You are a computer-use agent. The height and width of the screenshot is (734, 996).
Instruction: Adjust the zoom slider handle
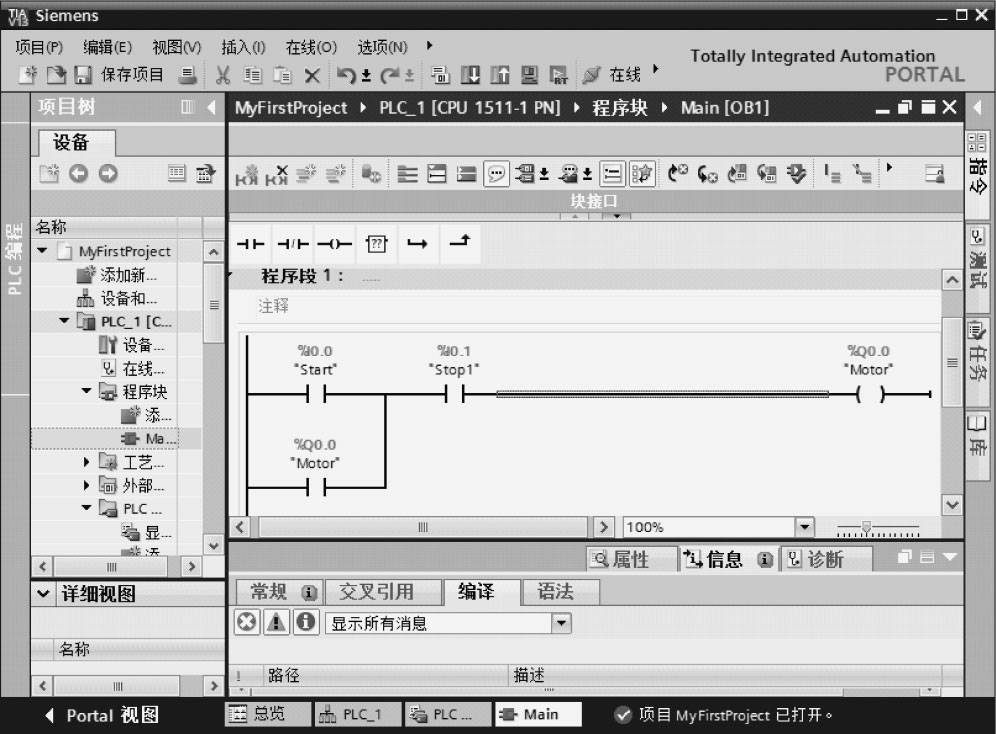click(866, 527)
